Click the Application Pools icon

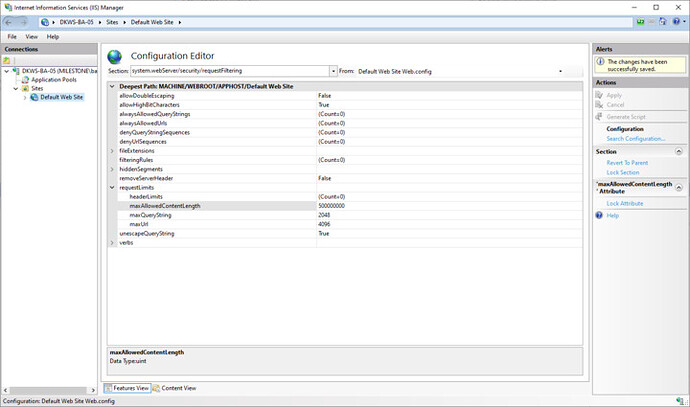pyautogui.click(x=26, y=80)
